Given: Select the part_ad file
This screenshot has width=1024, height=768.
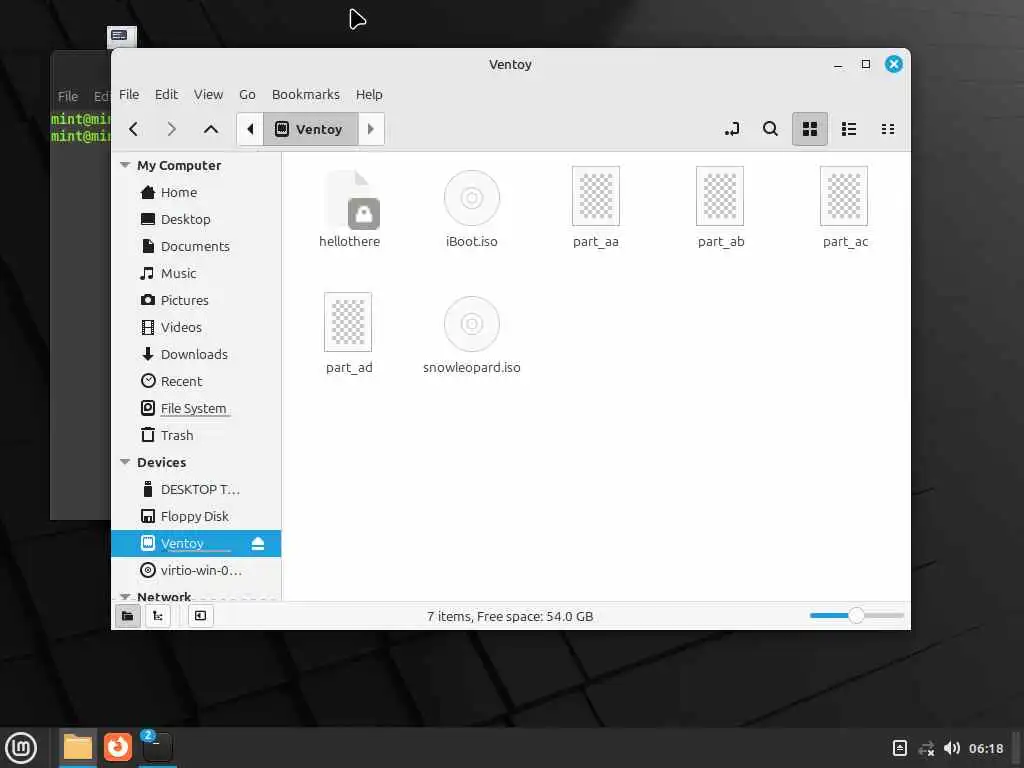Looking at the screenshot, I should pos(349,334).
